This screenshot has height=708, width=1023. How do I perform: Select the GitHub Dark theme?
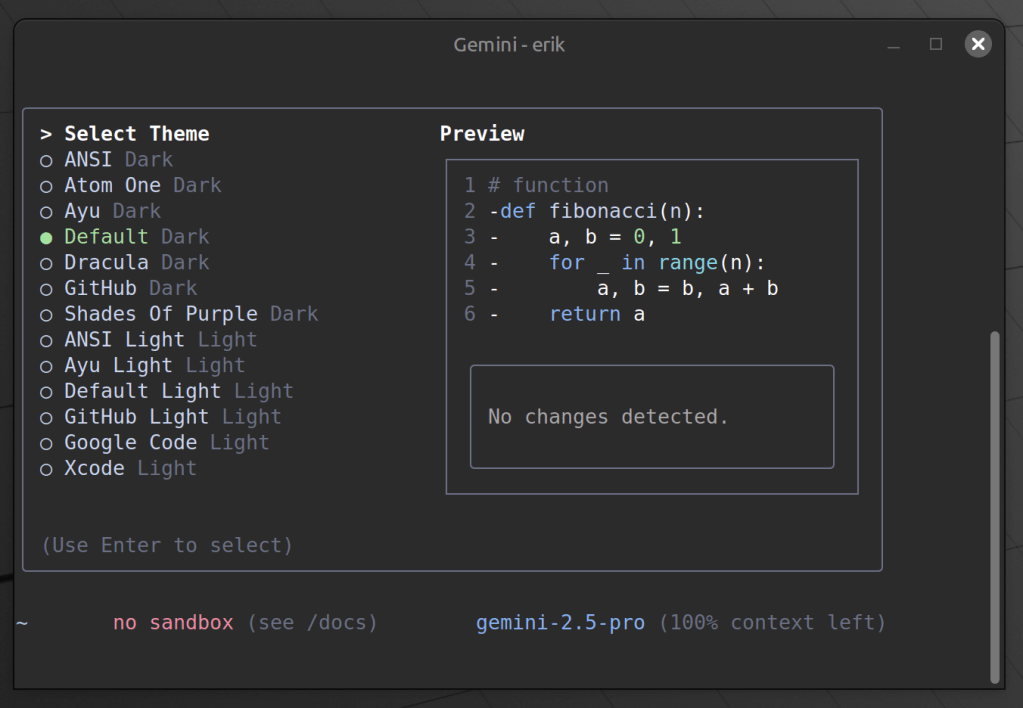coord(46,289)
